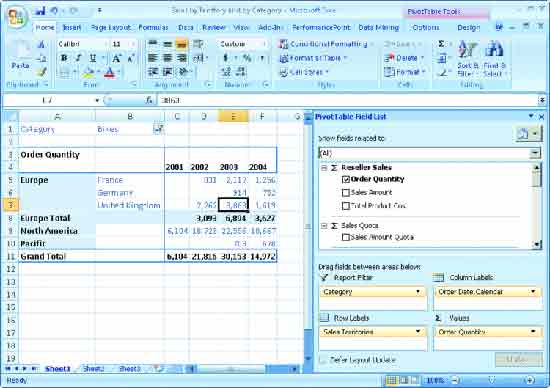Select the Europe Total cell for 2003
The height and width of the screenshot is (388, 550).
point(234,218)
